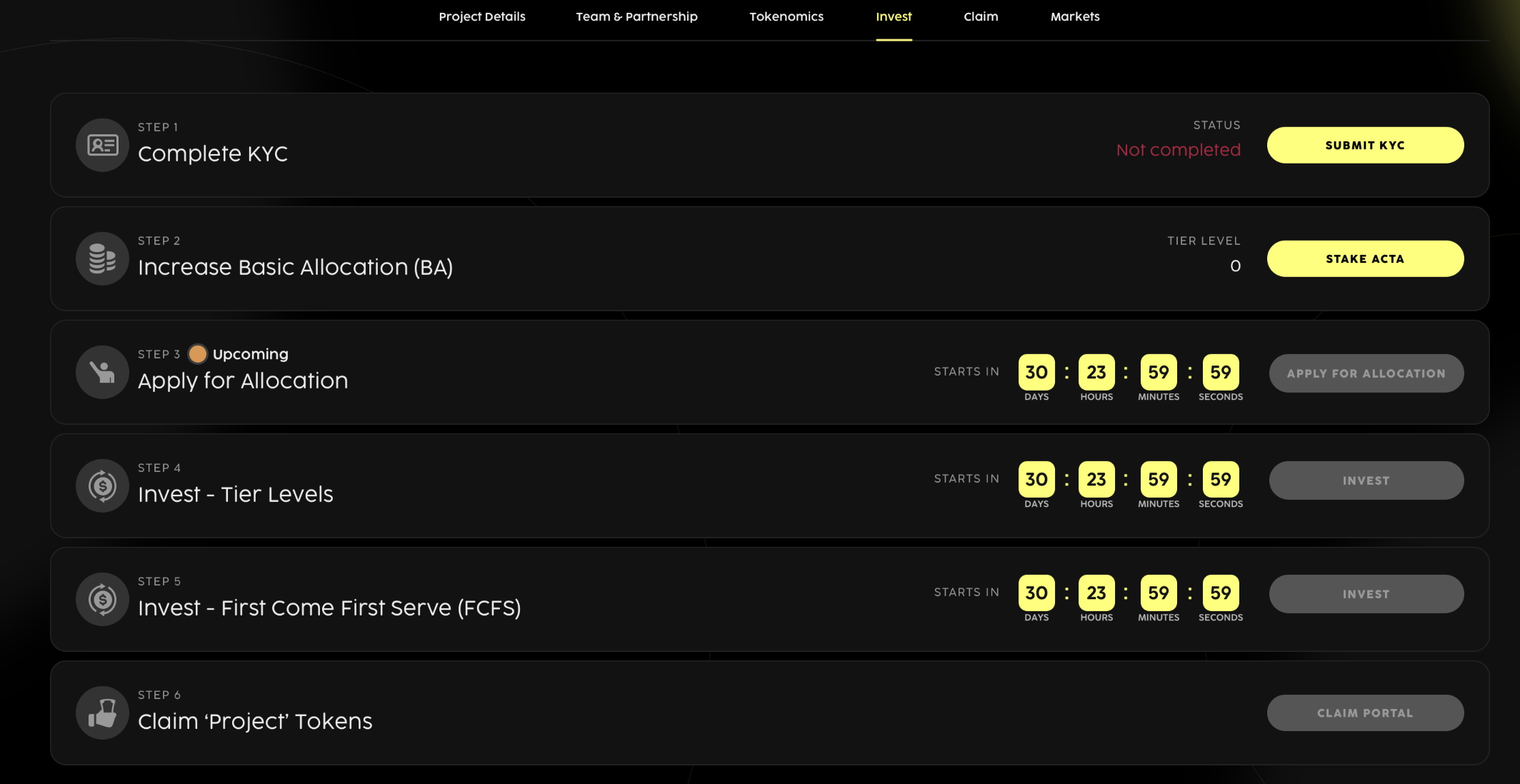The height and width of the screenshot is (784, 1520).
Task: Click the Apply for Allocation hand icon
Action: click(102, 372)
